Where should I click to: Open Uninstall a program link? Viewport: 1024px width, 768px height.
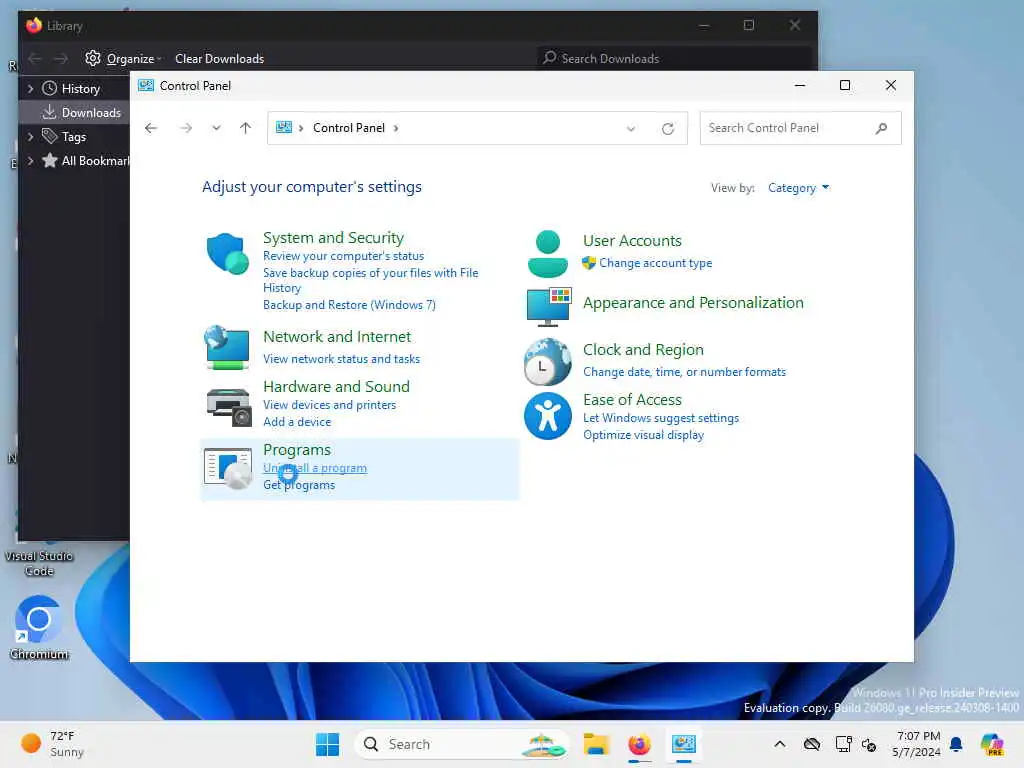[315, 468]
